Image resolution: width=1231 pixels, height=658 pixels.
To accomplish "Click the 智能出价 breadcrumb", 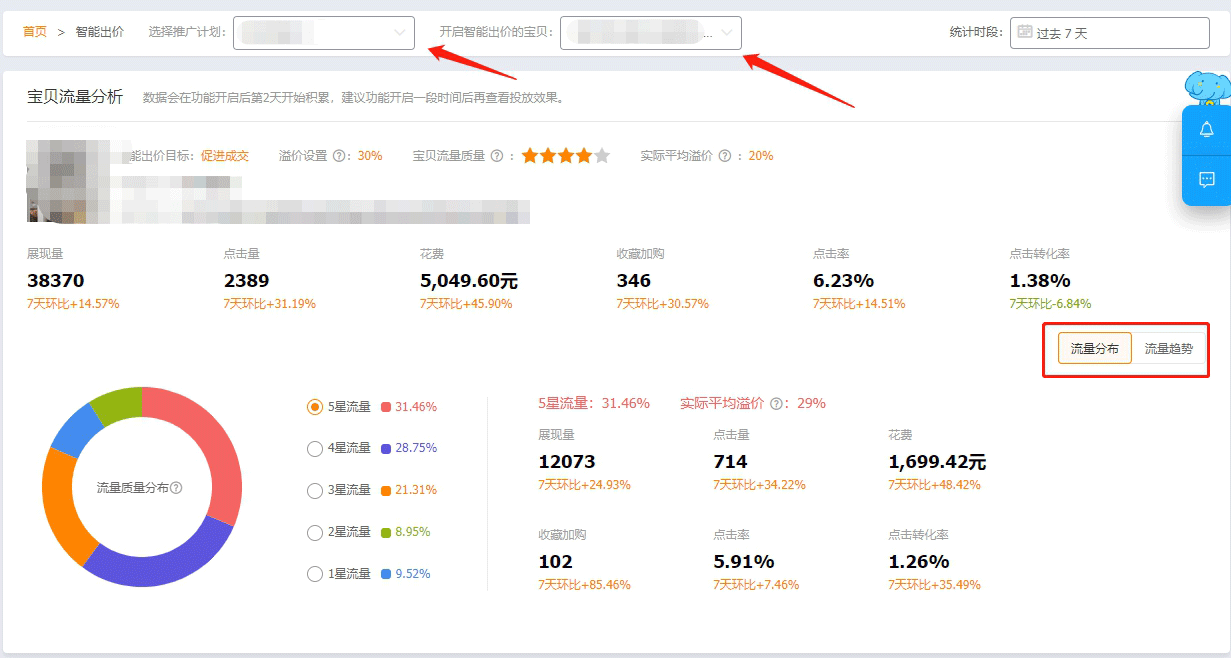I will coord(100,32).
